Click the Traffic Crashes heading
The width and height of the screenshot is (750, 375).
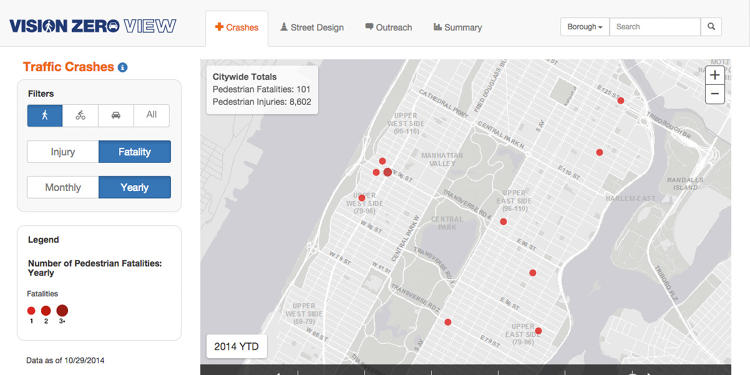point(68,67)
